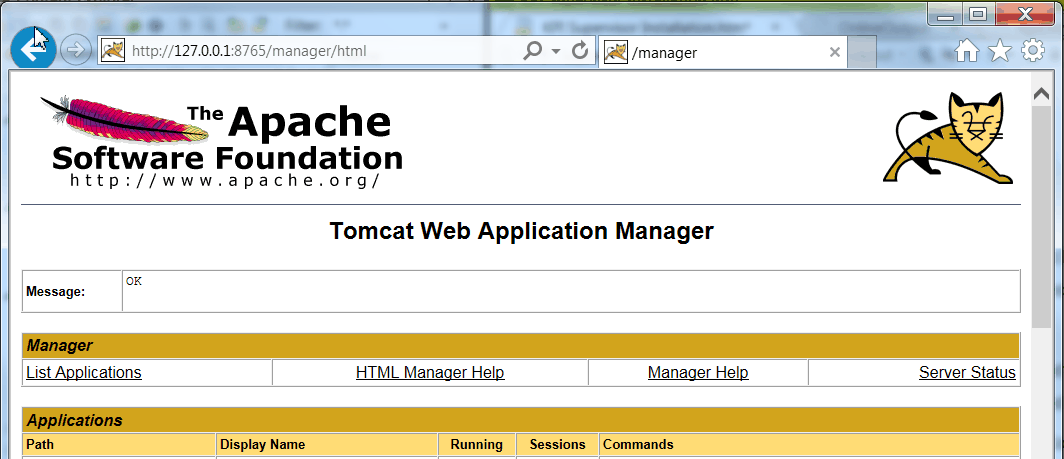Click the Commands column header
The image size is (1064, 459).
(810, 445)
